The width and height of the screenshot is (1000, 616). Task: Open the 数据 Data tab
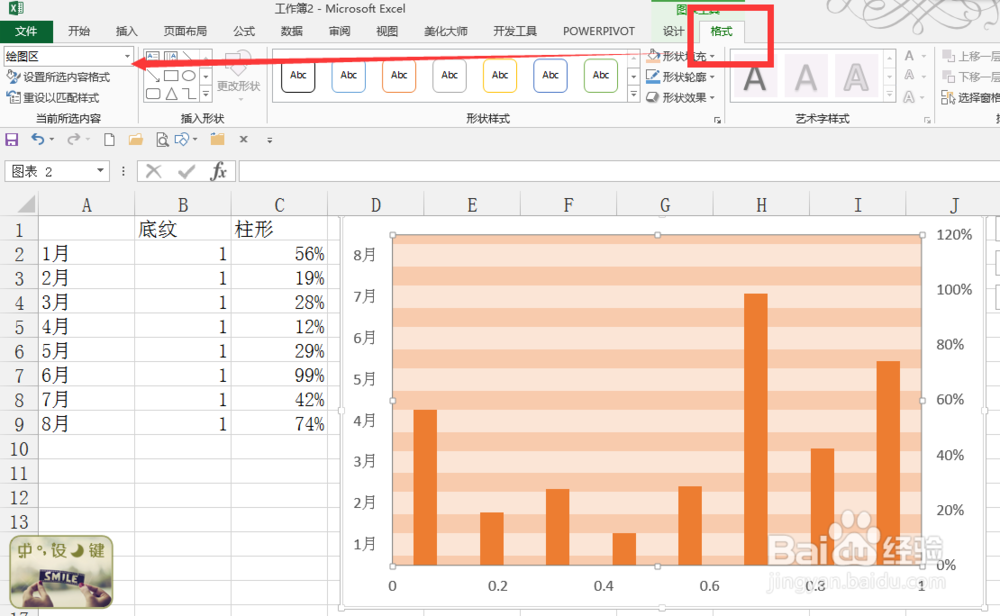tap(291, 31)
